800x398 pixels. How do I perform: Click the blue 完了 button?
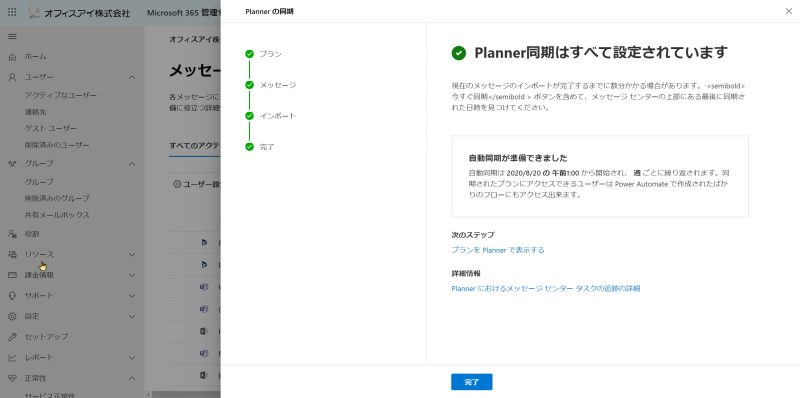tap(471, 382)
